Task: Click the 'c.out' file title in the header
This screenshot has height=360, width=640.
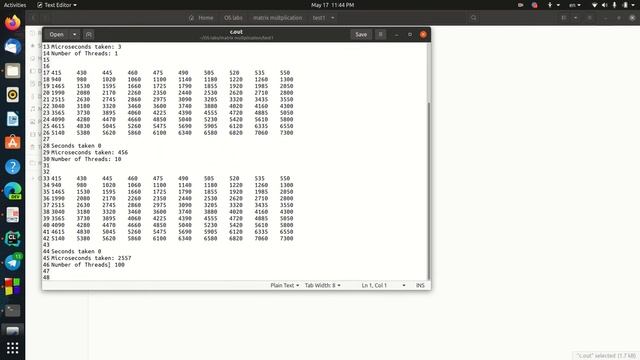Action: coord(236,32)
